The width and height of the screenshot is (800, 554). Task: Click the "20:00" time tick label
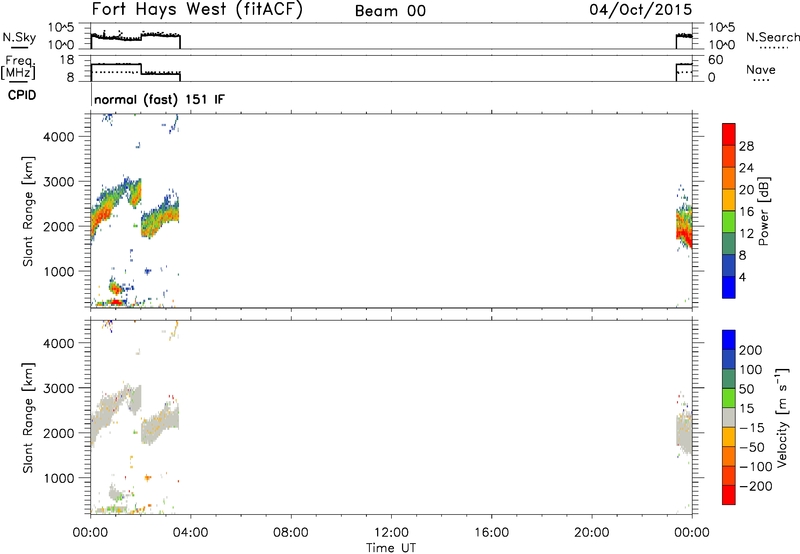591,533
